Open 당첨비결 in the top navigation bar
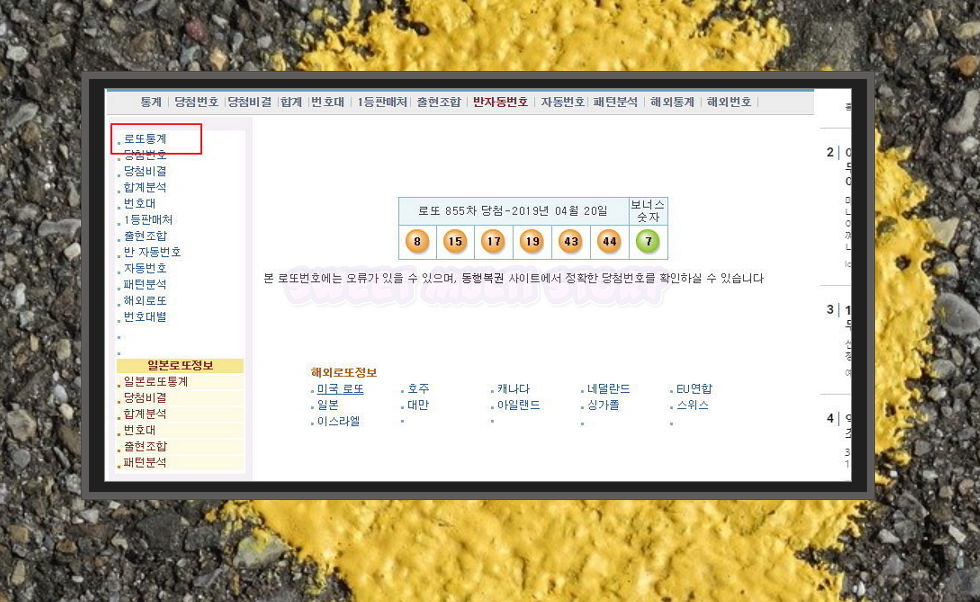 coord(249,102)
